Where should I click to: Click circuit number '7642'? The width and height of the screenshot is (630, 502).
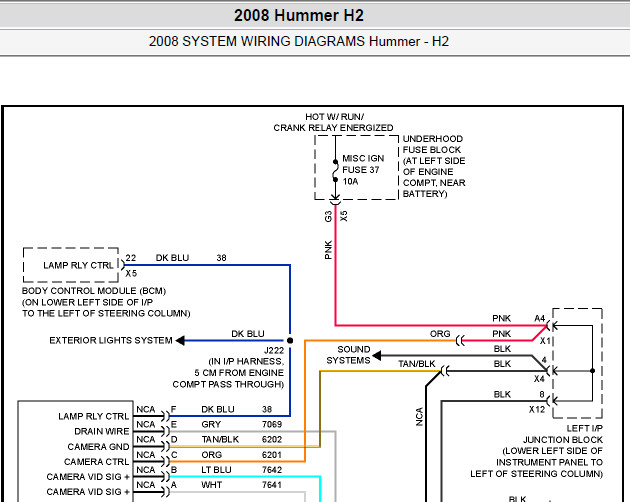(x=272, y=470)
